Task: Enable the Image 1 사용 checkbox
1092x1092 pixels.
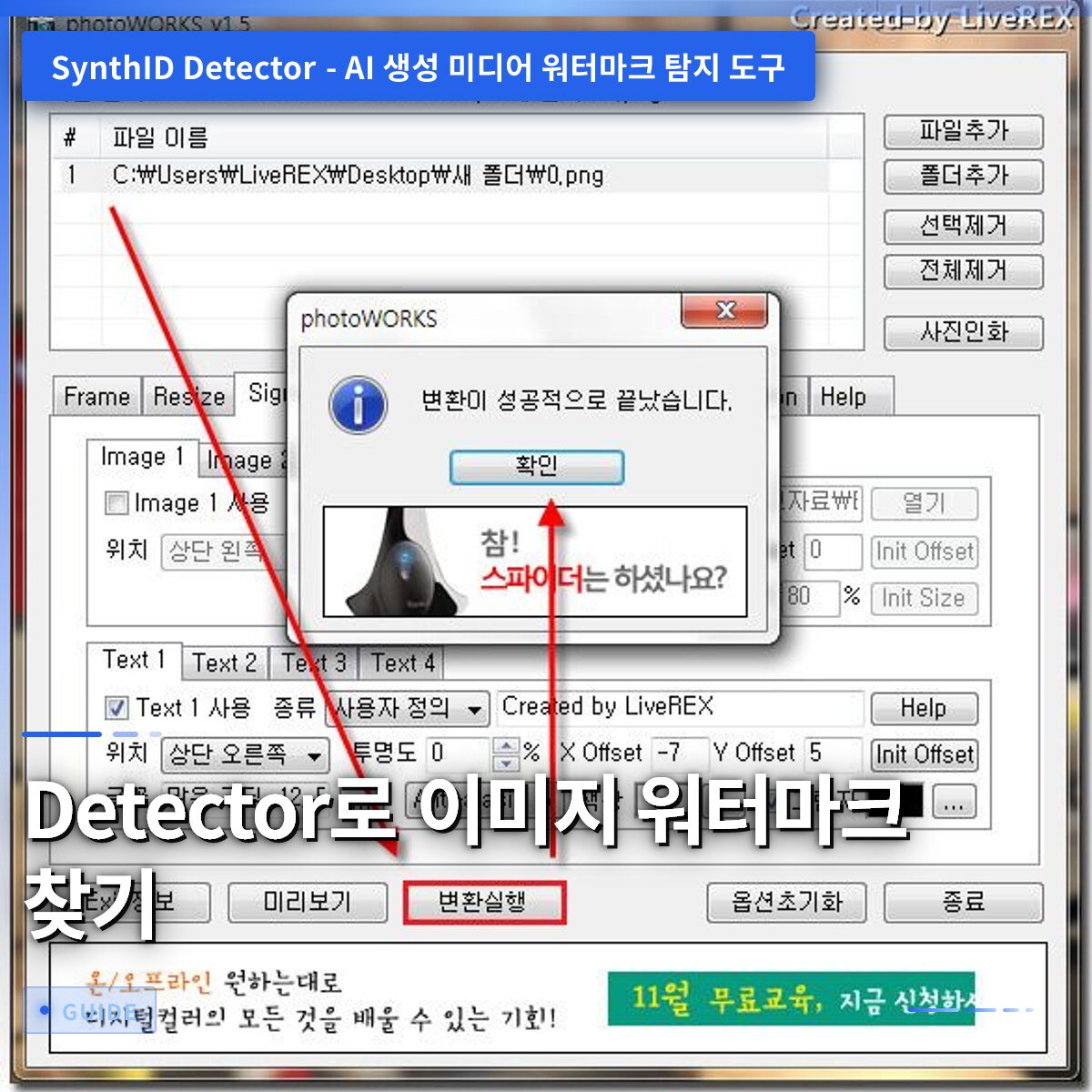Action: 116,502
